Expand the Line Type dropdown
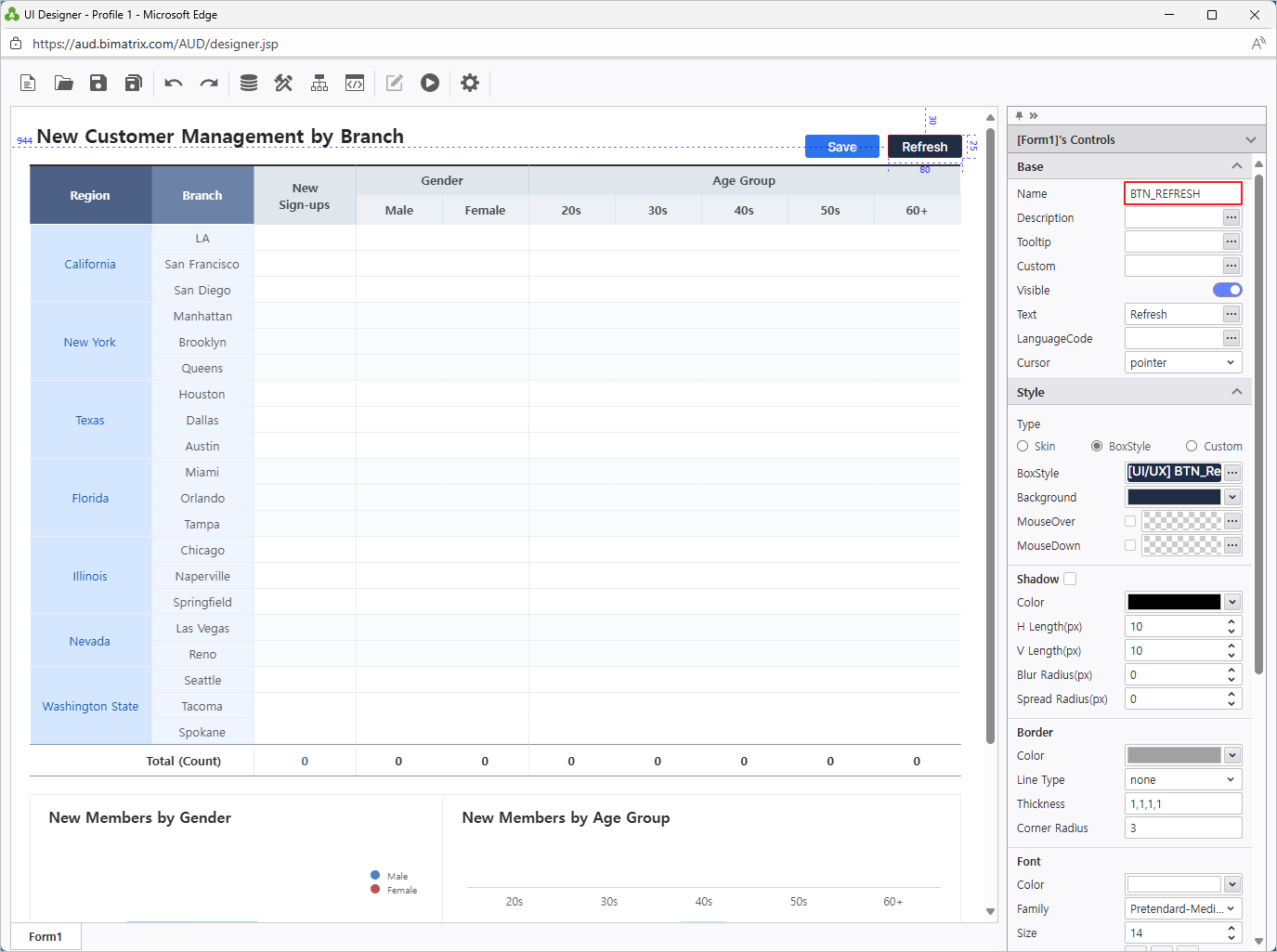Screen dimensions: 1277x952 [1182, 780]
